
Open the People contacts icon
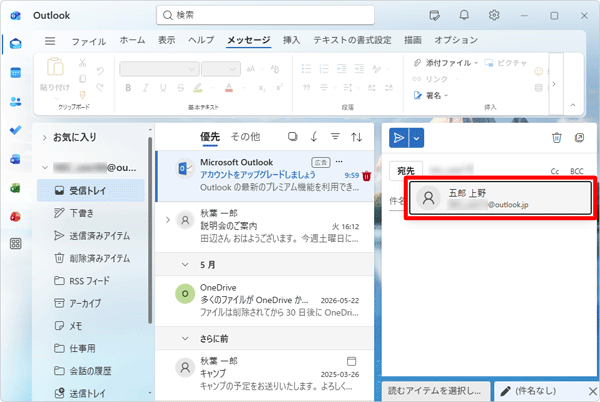pyautogui.click(x=15, y=101)
